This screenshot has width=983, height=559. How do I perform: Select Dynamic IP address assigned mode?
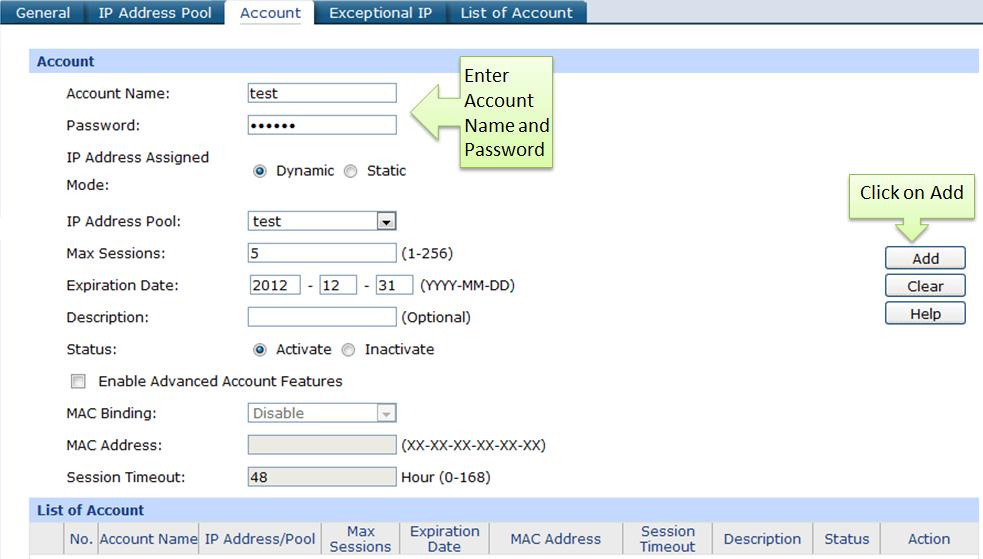point(260,171)
